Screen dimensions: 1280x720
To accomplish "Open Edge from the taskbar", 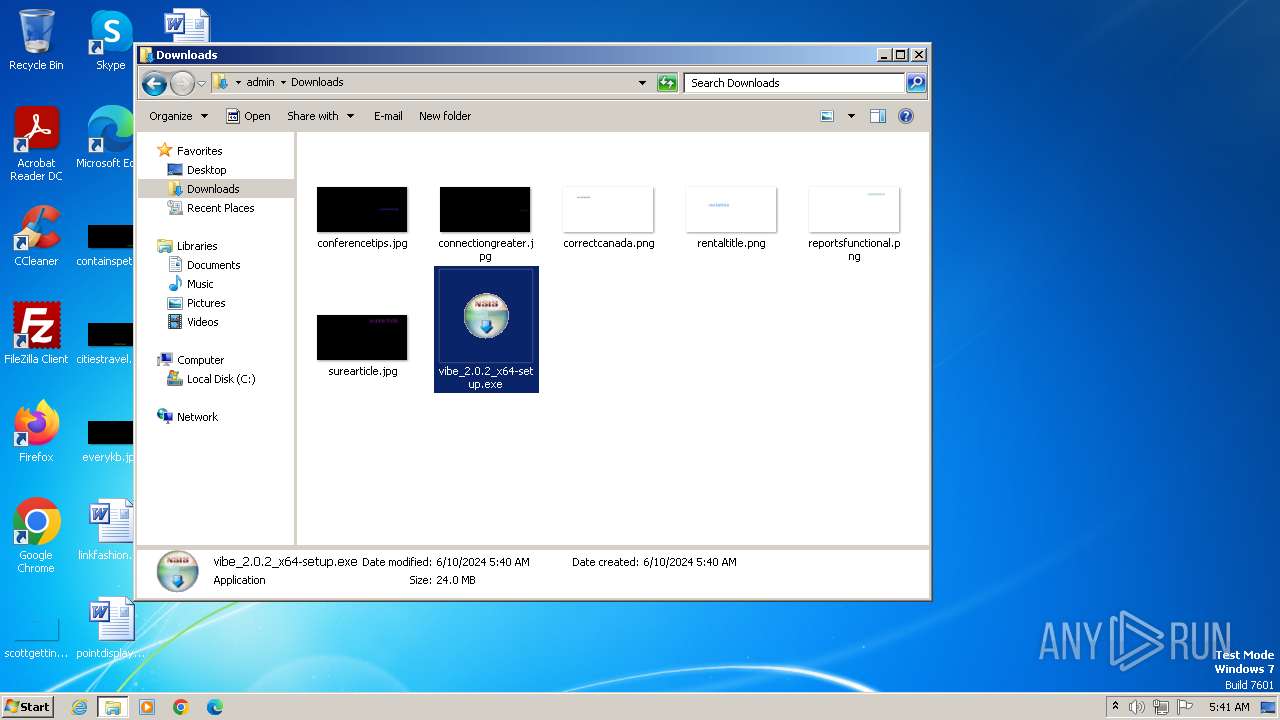I will pos(215,707).
